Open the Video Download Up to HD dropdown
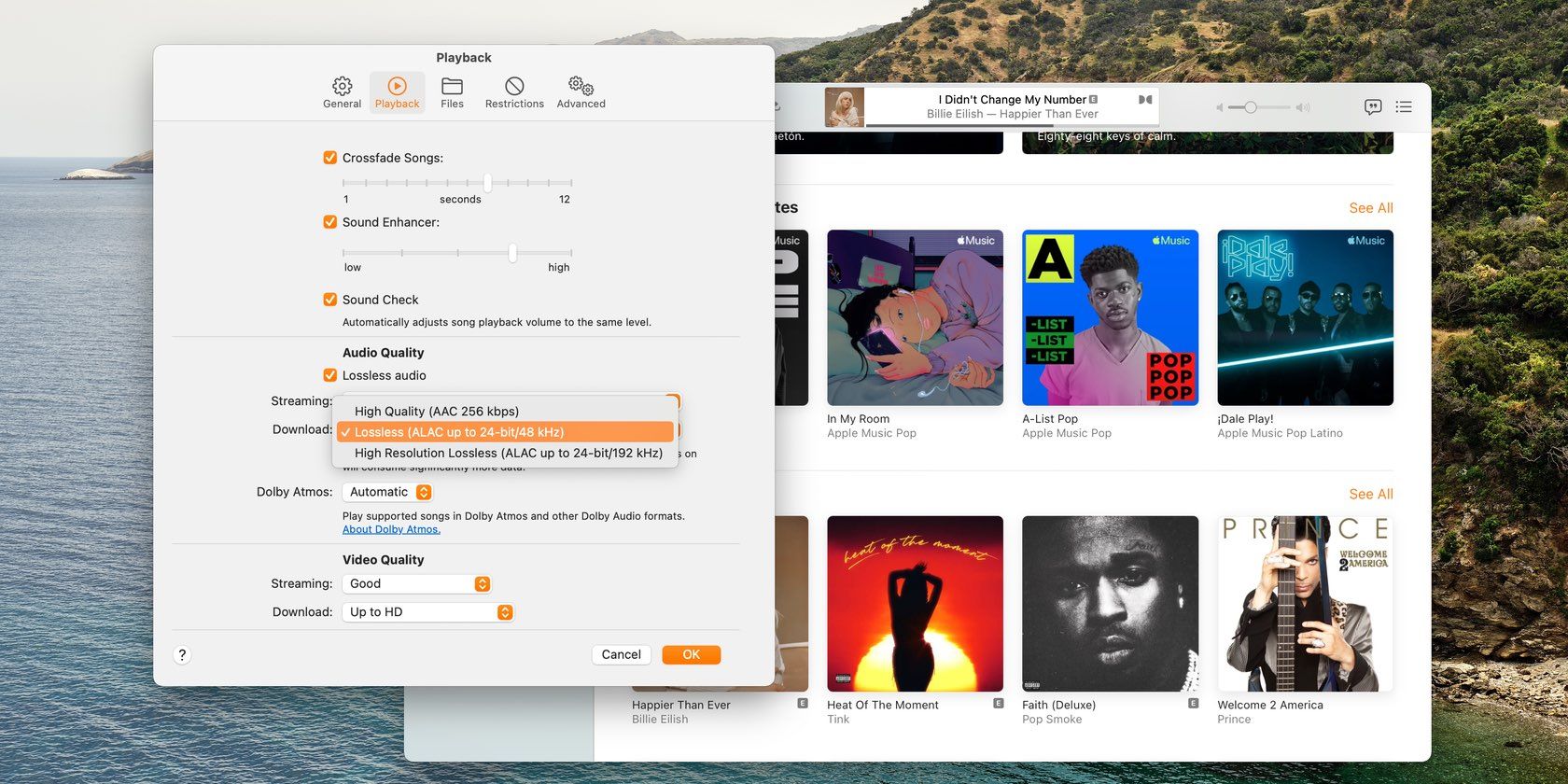The height and width of the screenshot is (784, 1568). (x=427, y=612)
